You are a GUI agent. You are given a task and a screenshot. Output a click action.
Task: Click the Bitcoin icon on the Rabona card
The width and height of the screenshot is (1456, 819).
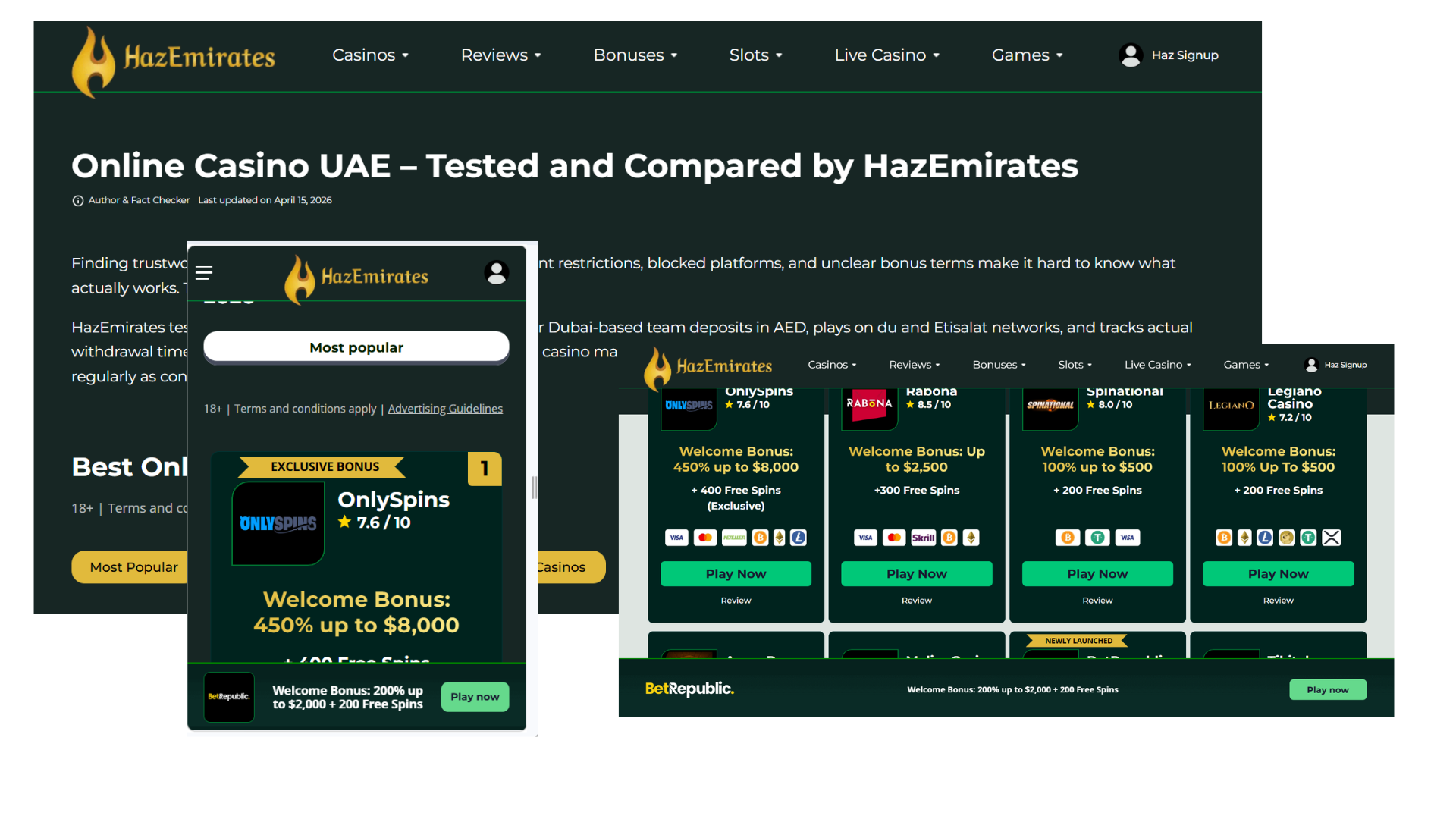pos(949,538)
